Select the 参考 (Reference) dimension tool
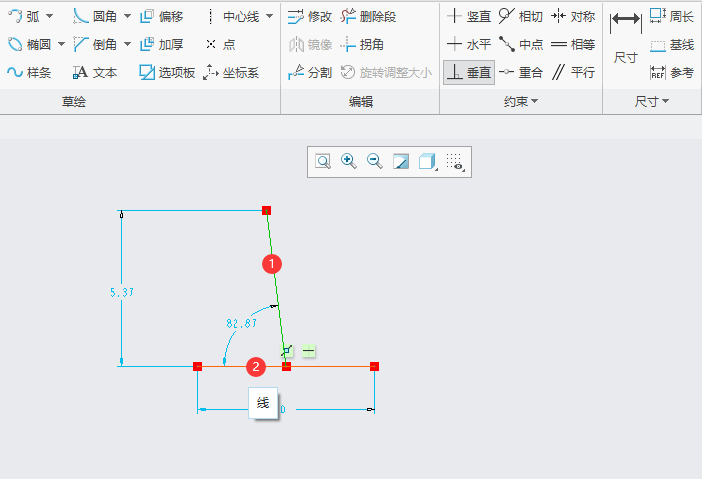The height and width of the screenshot is (479, 702). 672,73
